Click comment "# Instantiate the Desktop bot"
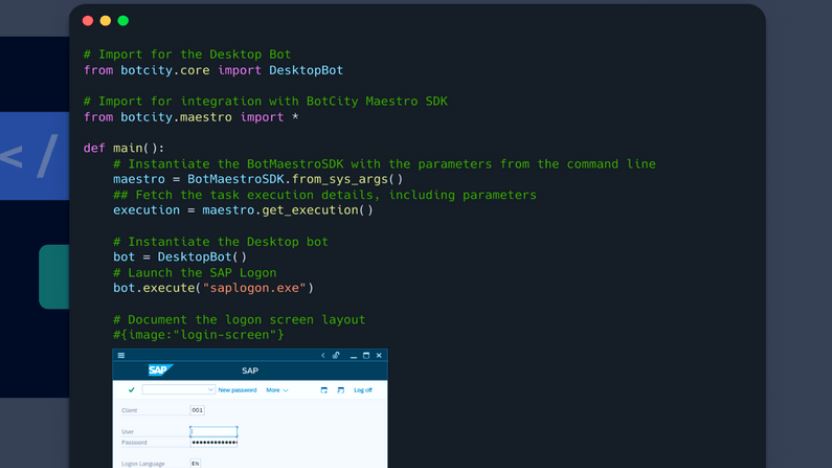The height and width of the screenshot is (468, 832). click(x=221, y=242)
